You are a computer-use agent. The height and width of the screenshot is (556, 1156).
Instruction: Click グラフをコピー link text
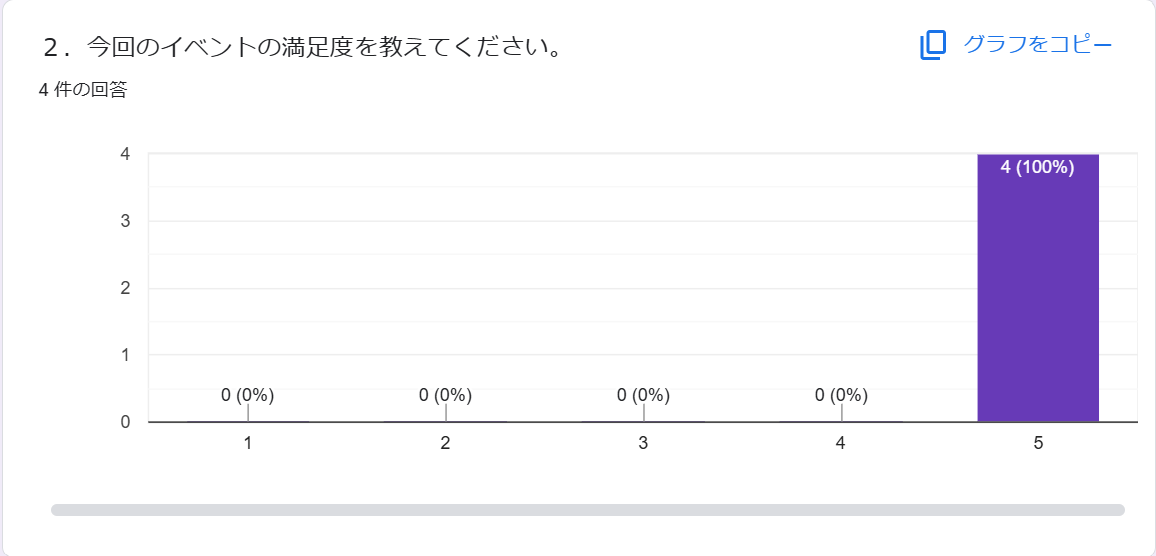(1037, 44)
